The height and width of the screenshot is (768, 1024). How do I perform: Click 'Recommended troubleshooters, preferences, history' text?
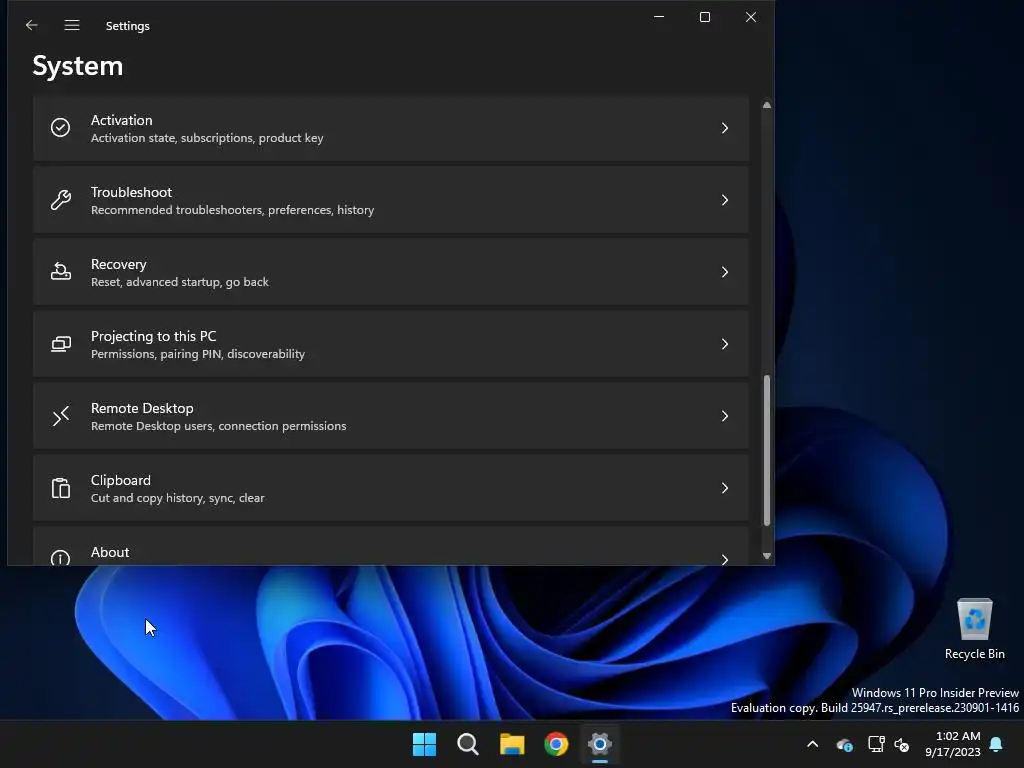pyautogui.click(x=232, y=210)
